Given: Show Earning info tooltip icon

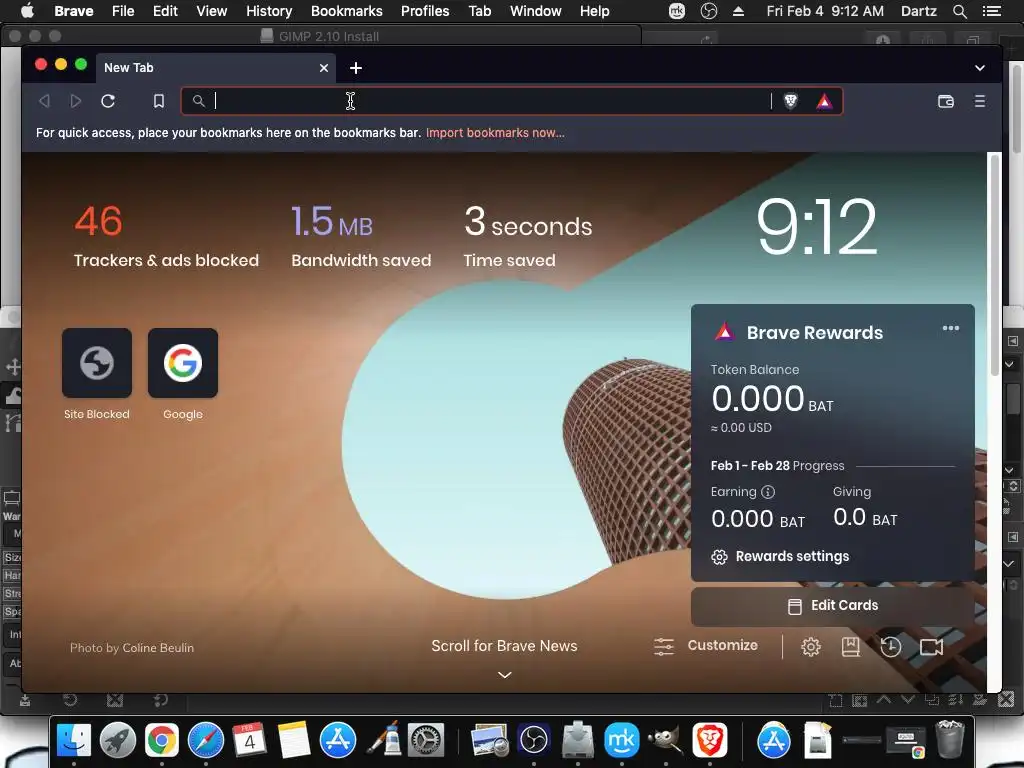Looking at the screenshot, I should coord(768,492).
